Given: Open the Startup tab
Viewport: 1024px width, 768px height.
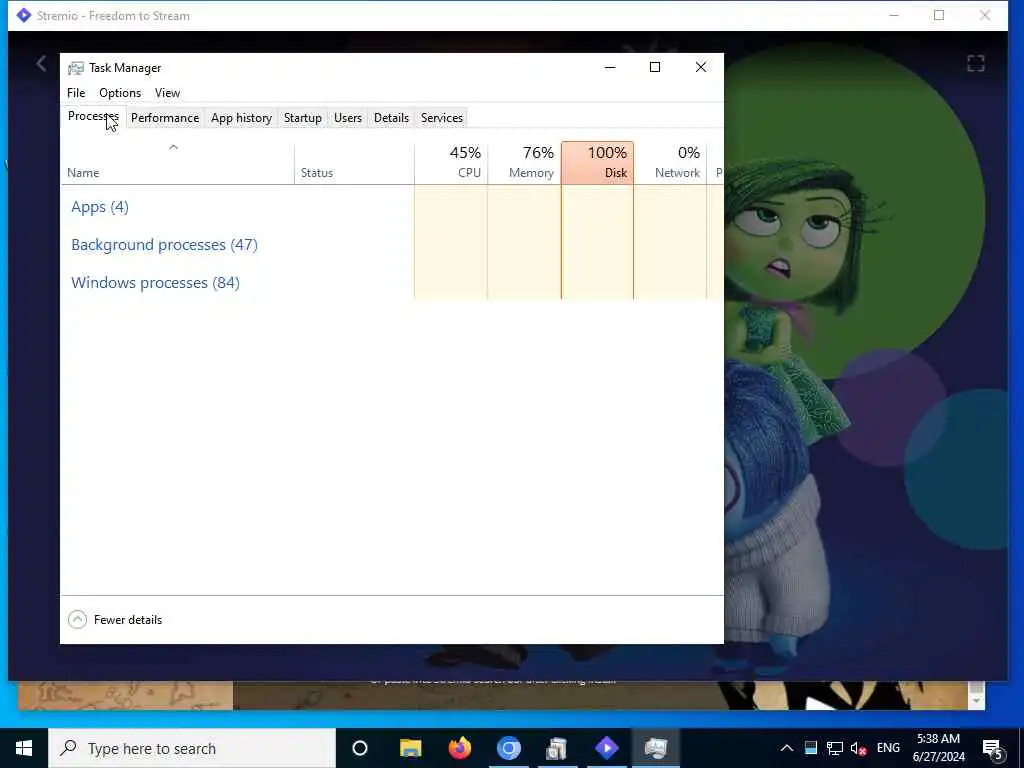Looking at the screenshot, I should pyautogui.click(x=302, y=118).
